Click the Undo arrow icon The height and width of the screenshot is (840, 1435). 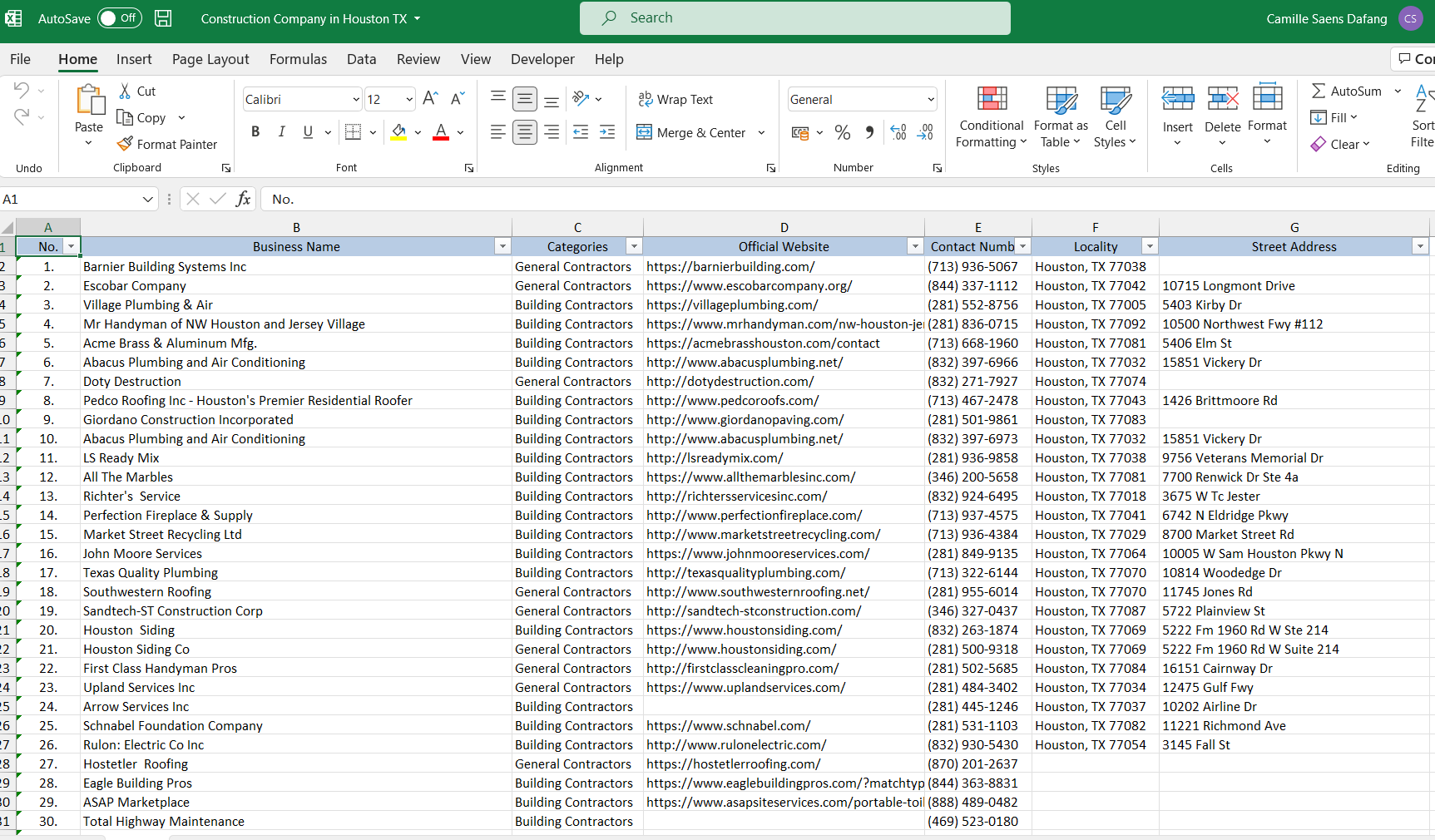22,90
